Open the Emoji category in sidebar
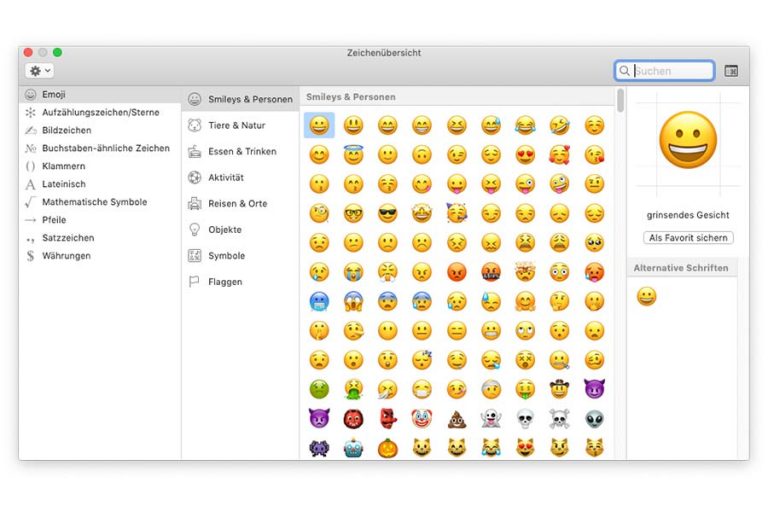The image size is (768, 512). point(100,94)
